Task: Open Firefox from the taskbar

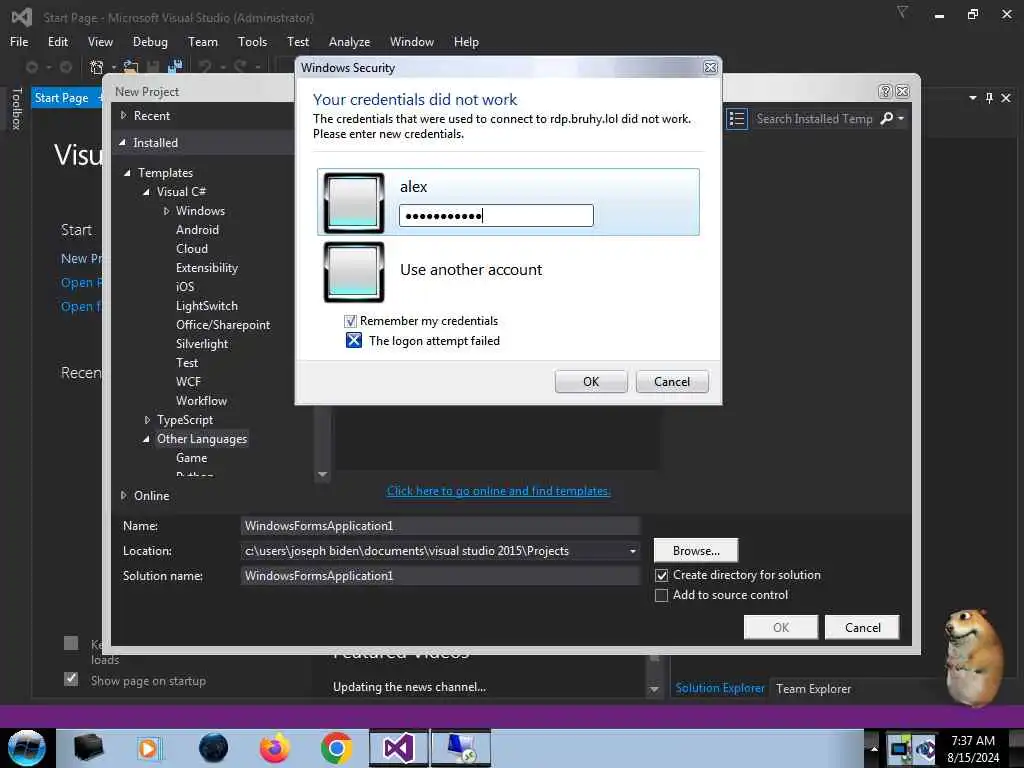Action: point(274,748)
